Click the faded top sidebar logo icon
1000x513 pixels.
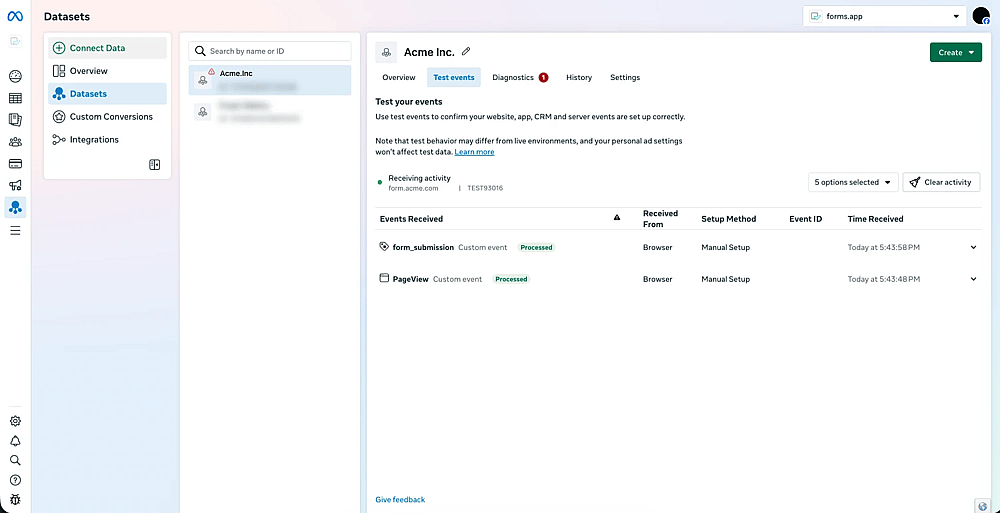coord(15,41)
